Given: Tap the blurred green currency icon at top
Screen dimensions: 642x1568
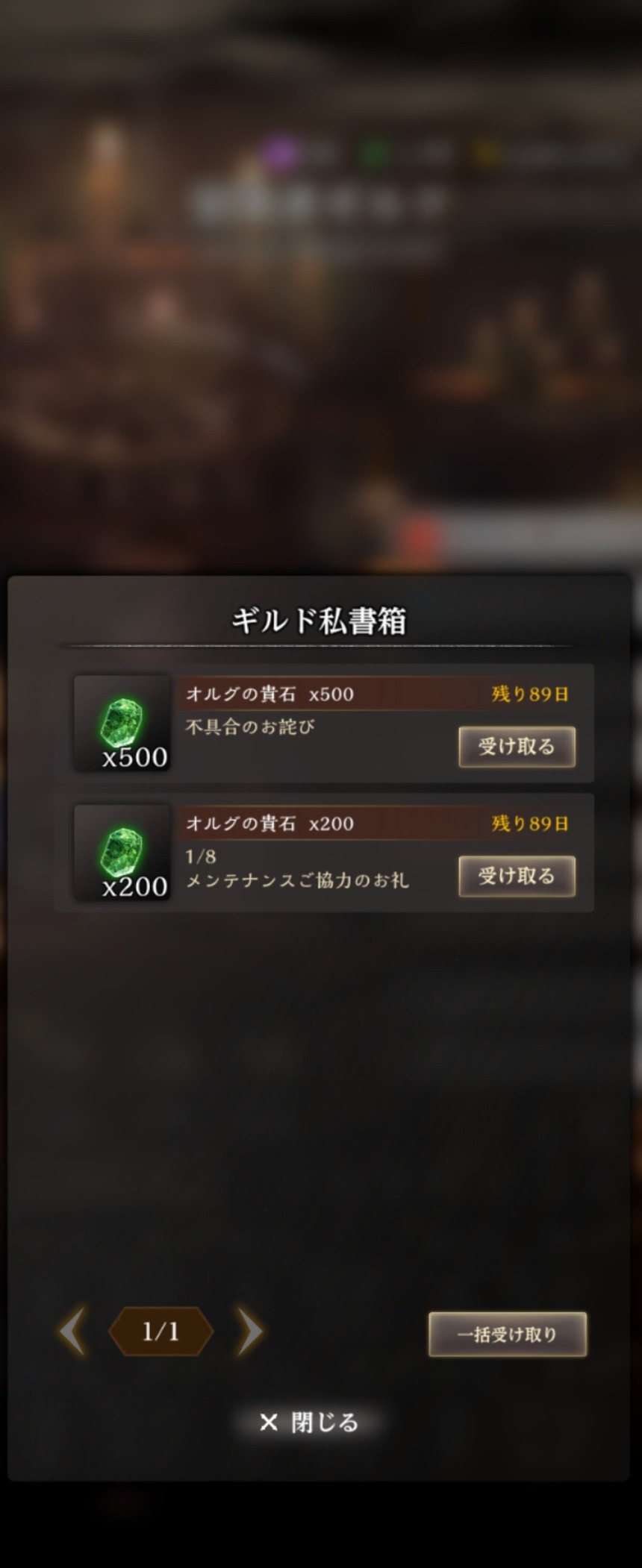Looking at the screenshot, I should point(375,154).
